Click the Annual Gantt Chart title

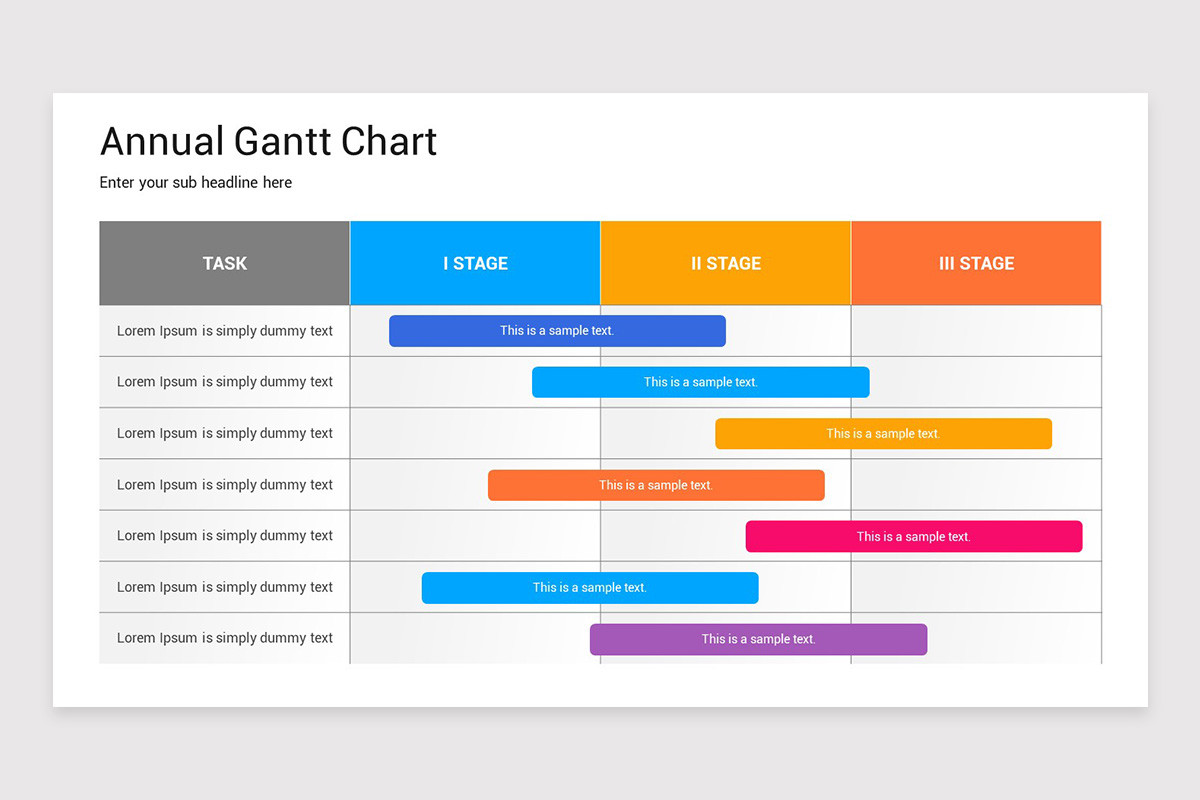pyautogui.click(x=268, y=141)
